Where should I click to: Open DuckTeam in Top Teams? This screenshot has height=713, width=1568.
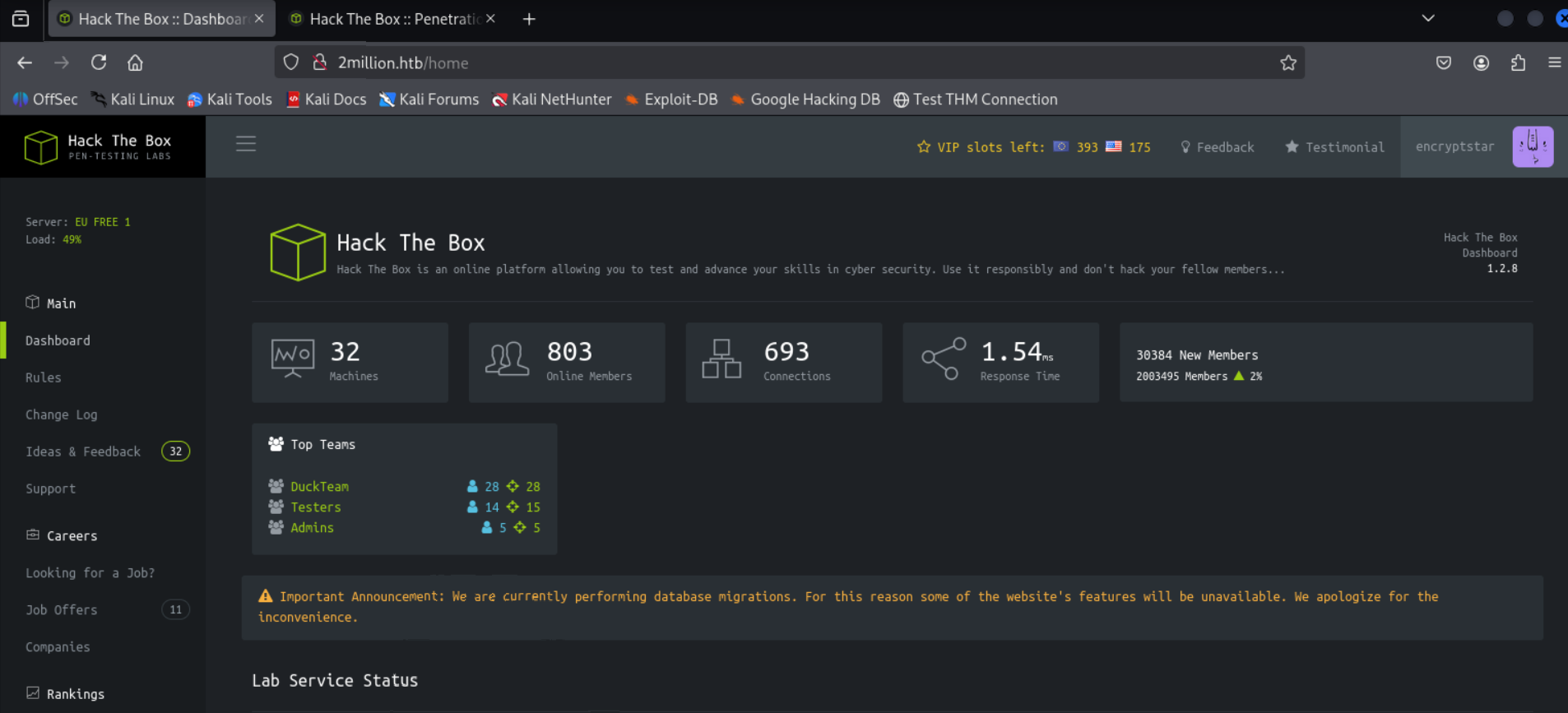coord(319,487)
